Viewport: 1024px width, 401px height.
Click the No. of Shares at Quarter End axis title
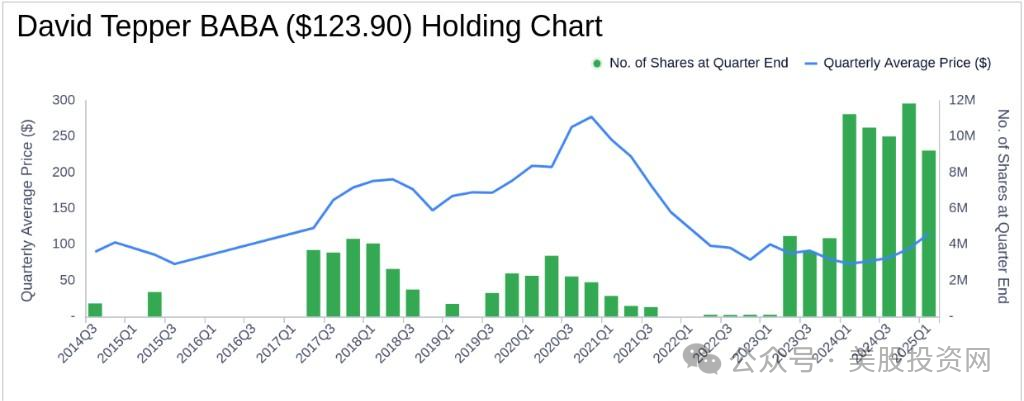[1004, 206]
